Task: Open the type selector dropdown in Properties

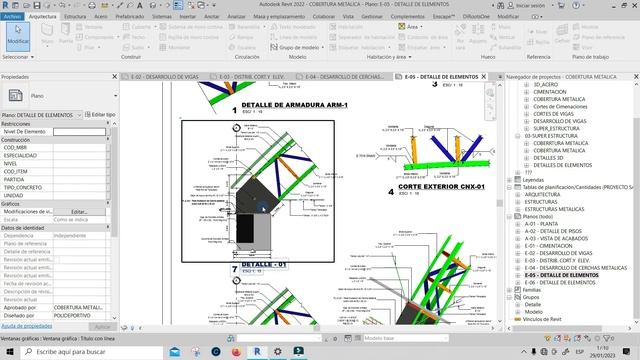Action: point(116,96)
